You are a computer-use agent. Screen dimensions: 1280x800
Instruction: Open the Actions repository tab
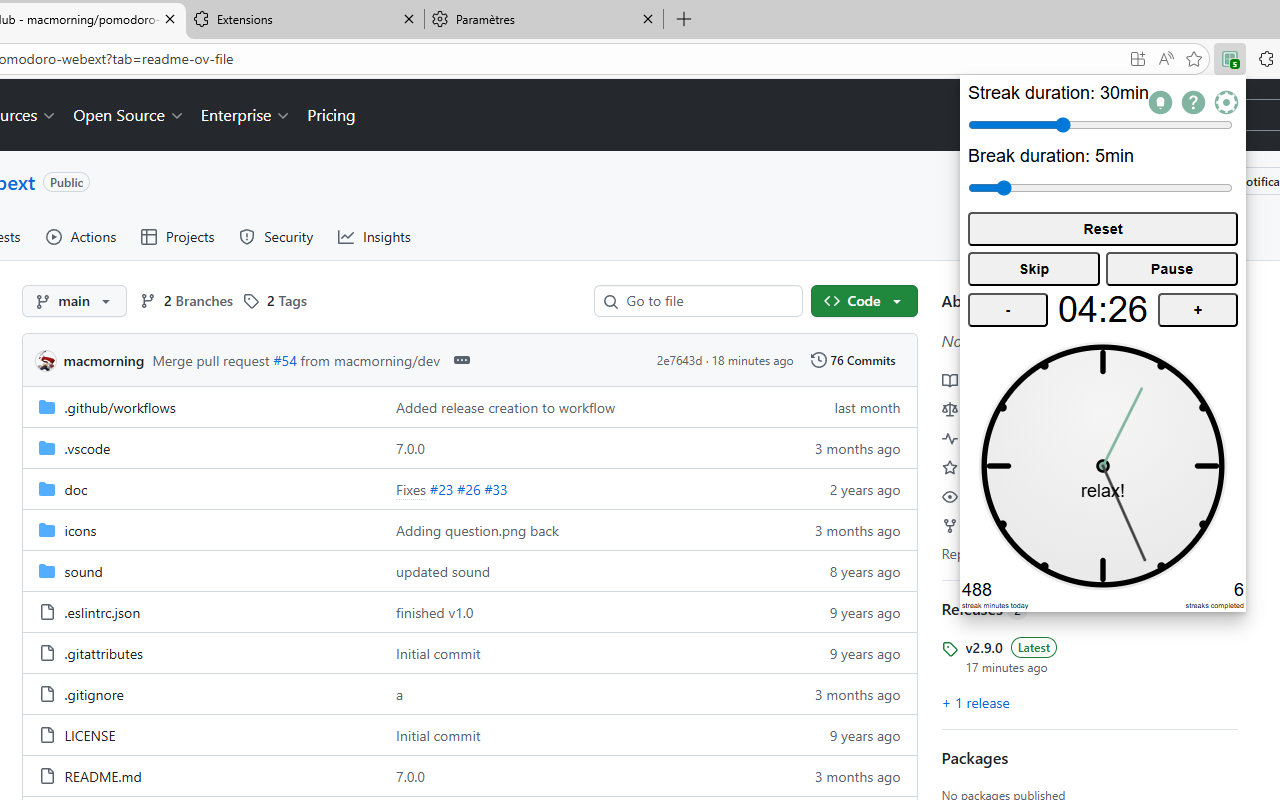(x=81, y=237)
